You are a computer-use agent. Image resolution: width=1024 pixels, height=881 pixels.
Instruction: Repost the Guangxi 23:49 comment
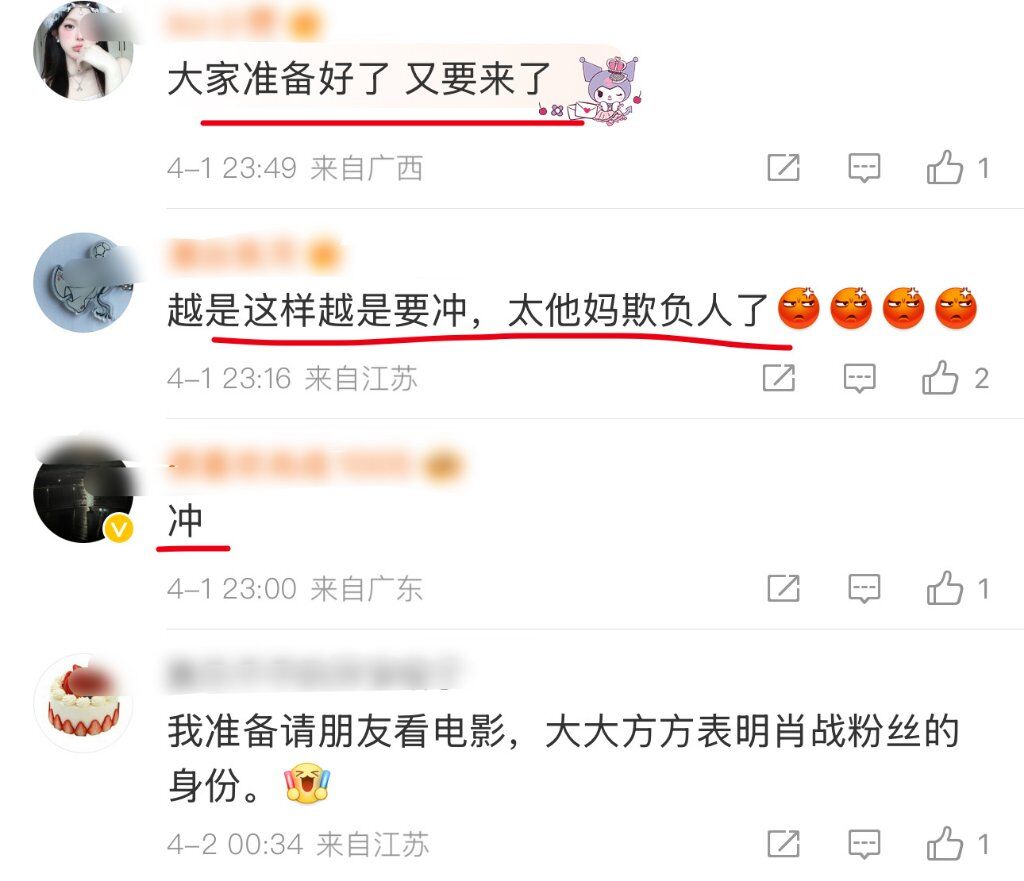click(783, 168)
